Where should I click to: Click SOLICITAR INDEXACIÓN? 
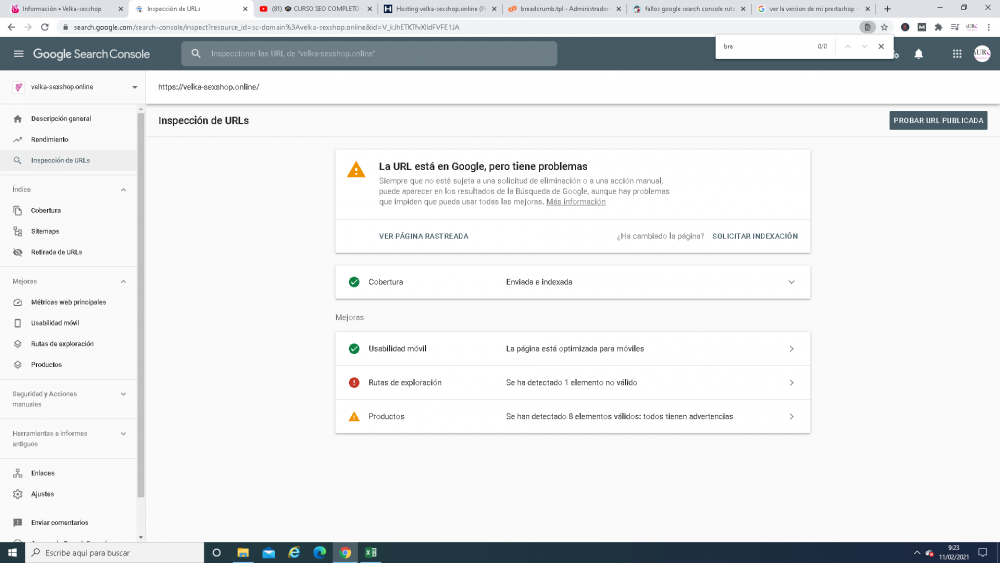pos(754,237)
